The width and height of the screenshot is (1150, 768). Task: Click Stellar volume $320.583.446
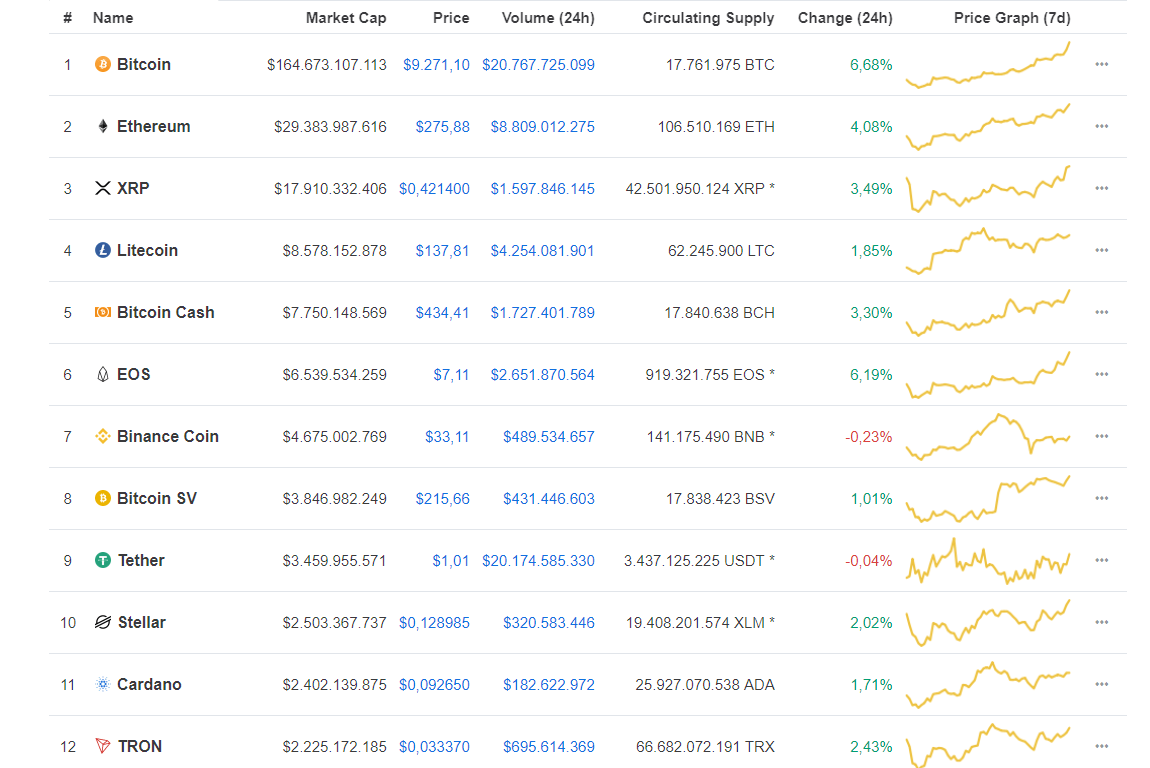(549, 622)
